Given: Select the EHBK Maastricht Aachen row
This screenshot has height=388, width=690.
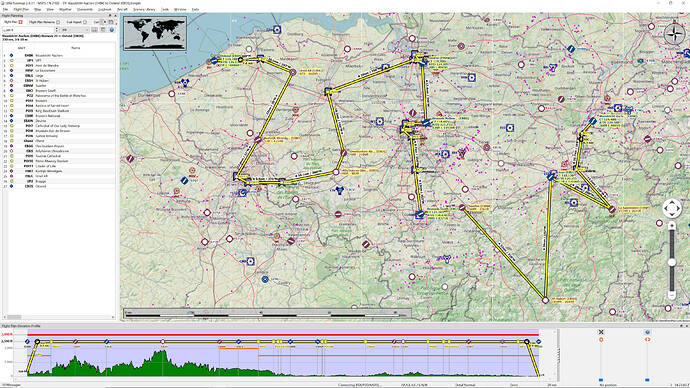Looking at the screenshot, I should point(59,55).
